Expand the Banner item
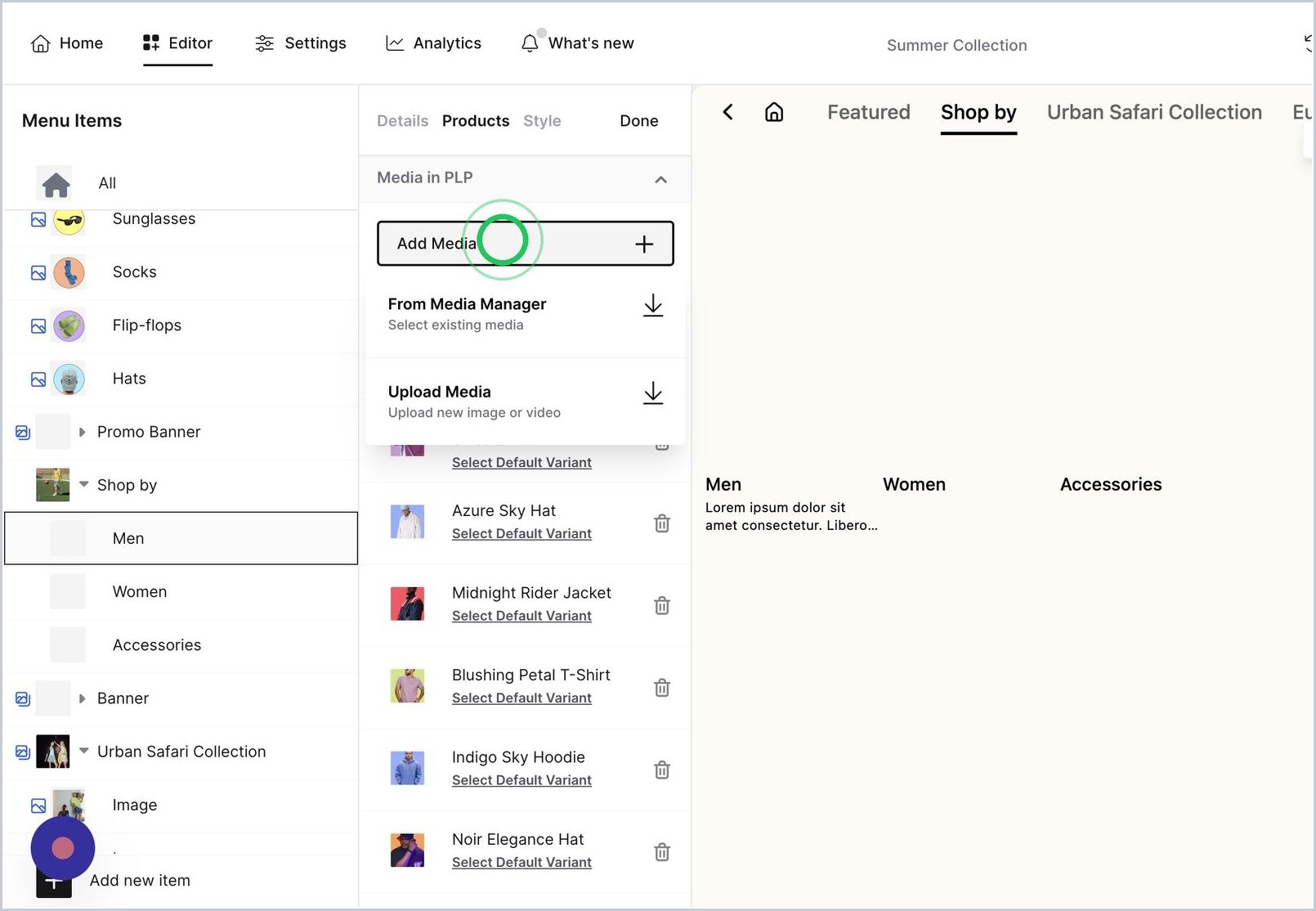 82,698
